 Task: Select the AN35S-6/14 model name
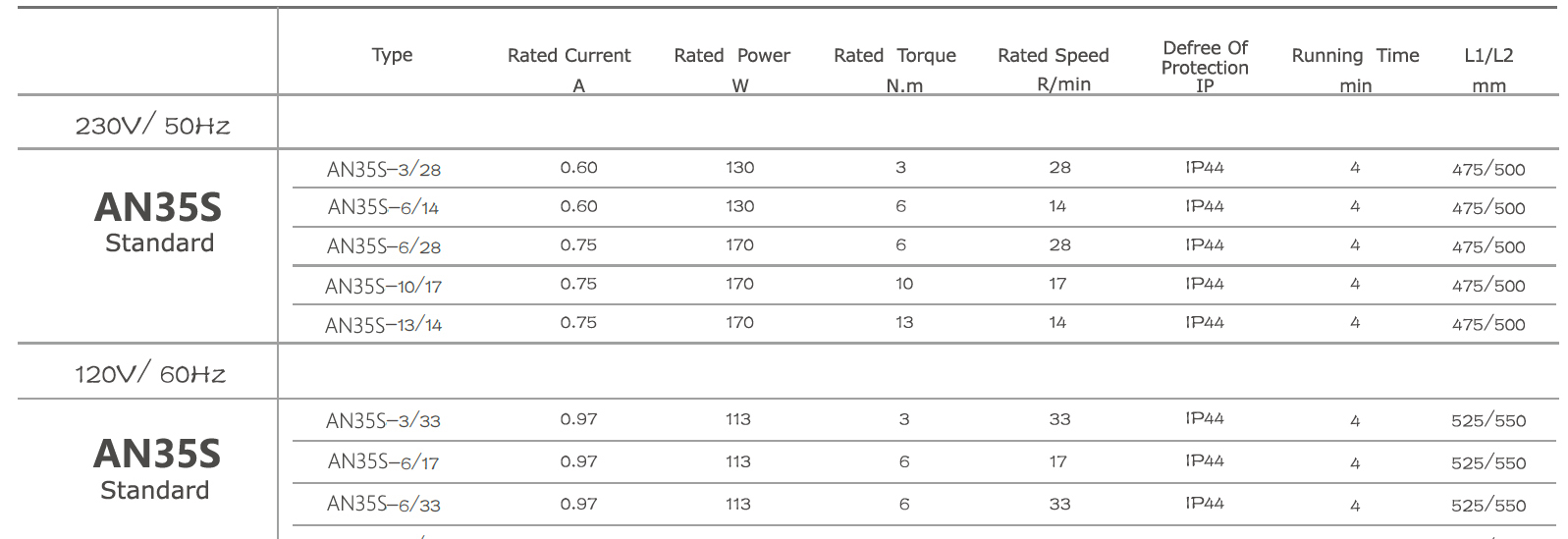tap(383, 207)
